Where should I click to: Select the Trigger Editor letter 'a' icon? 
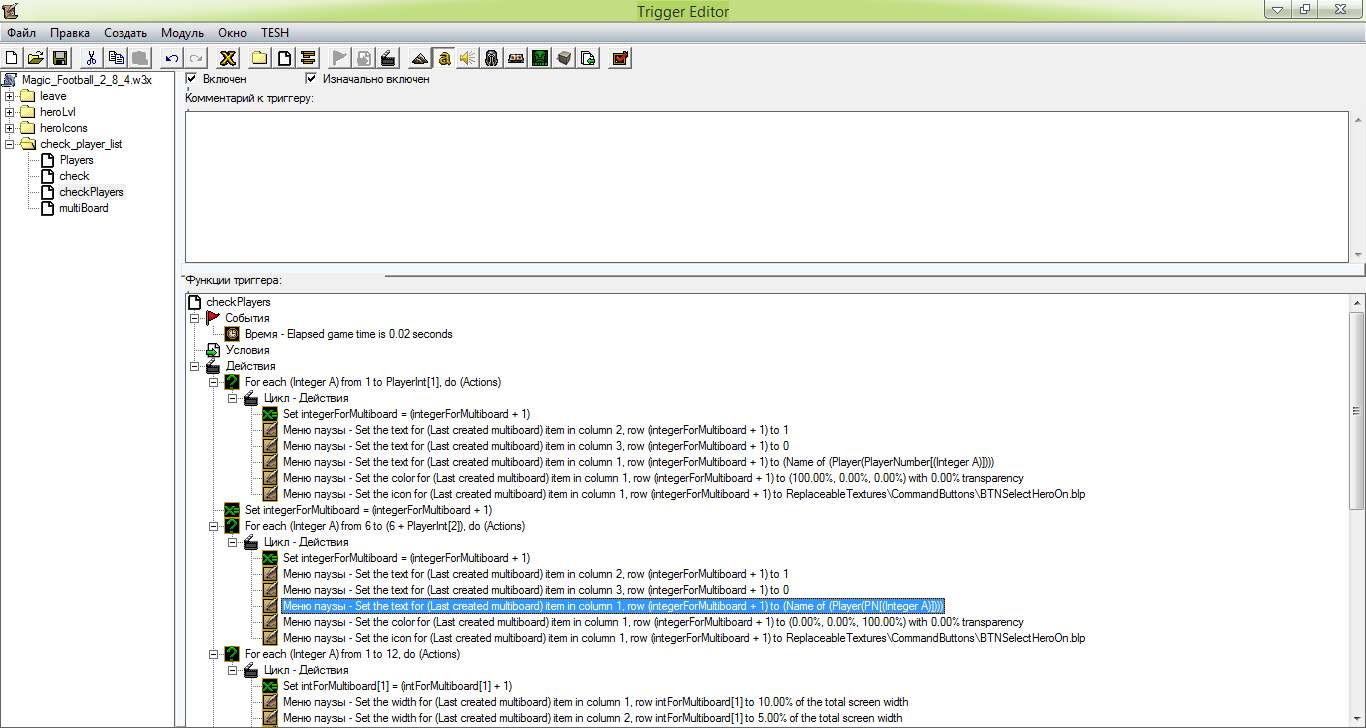pos(444,58)
